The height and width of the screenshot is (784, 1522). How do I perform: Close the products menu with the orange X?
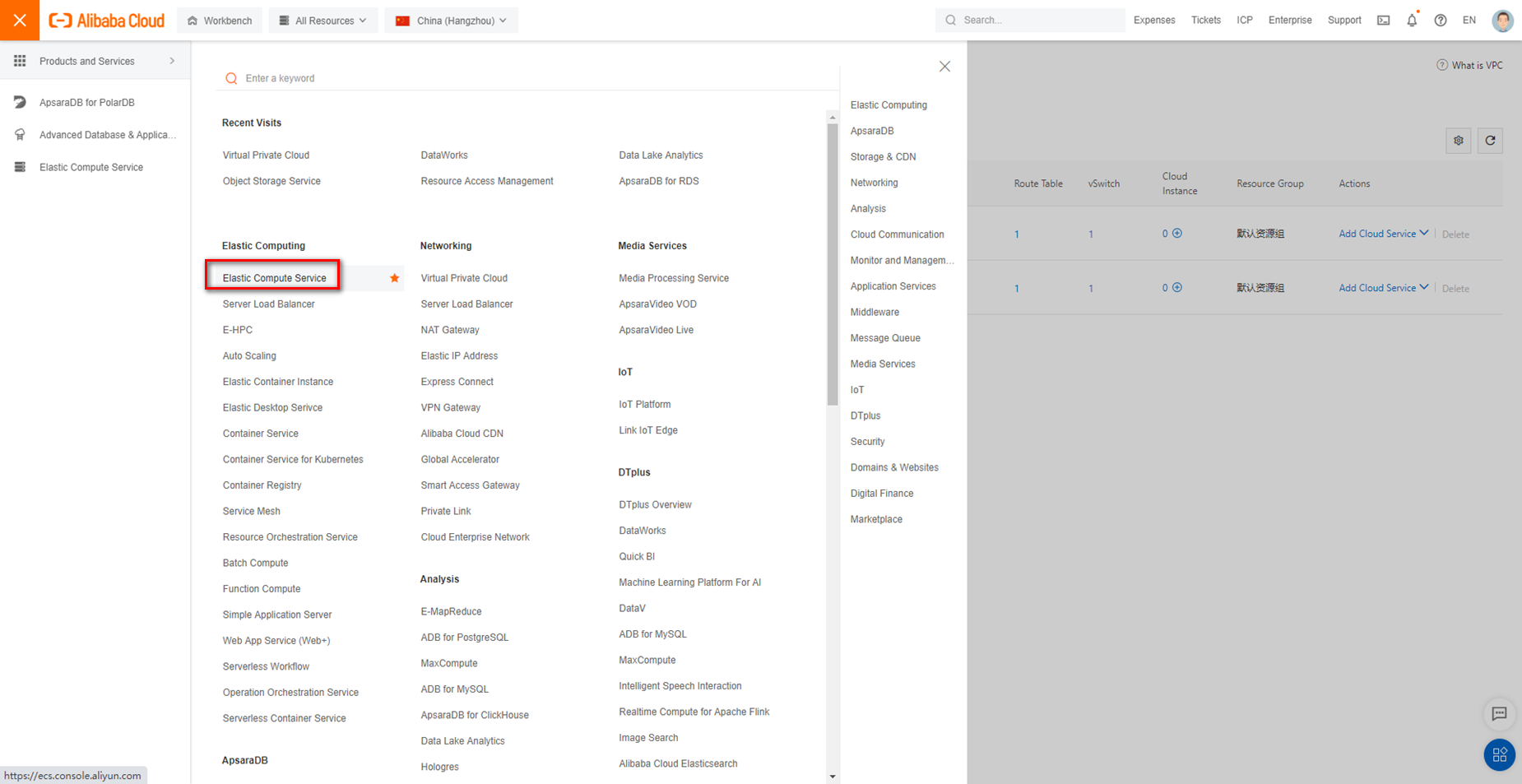(20, 20)
